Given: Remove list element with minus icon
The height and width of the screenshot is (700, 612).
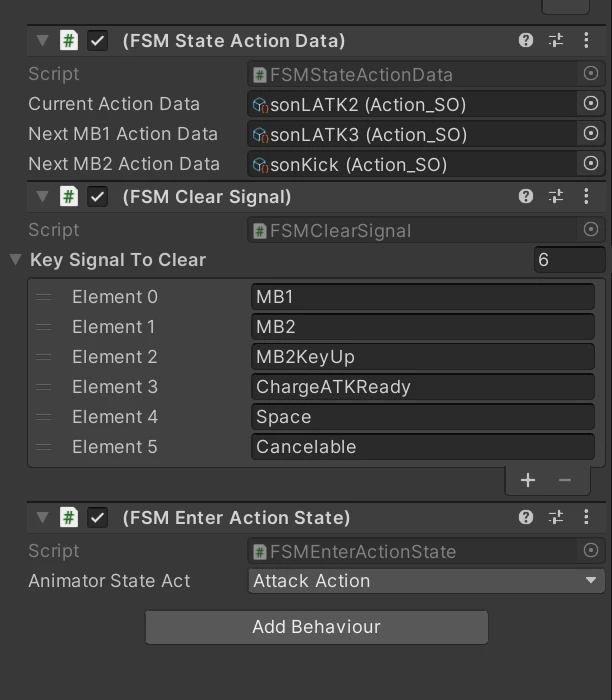Looking at the screenshot, I should 565,480.
